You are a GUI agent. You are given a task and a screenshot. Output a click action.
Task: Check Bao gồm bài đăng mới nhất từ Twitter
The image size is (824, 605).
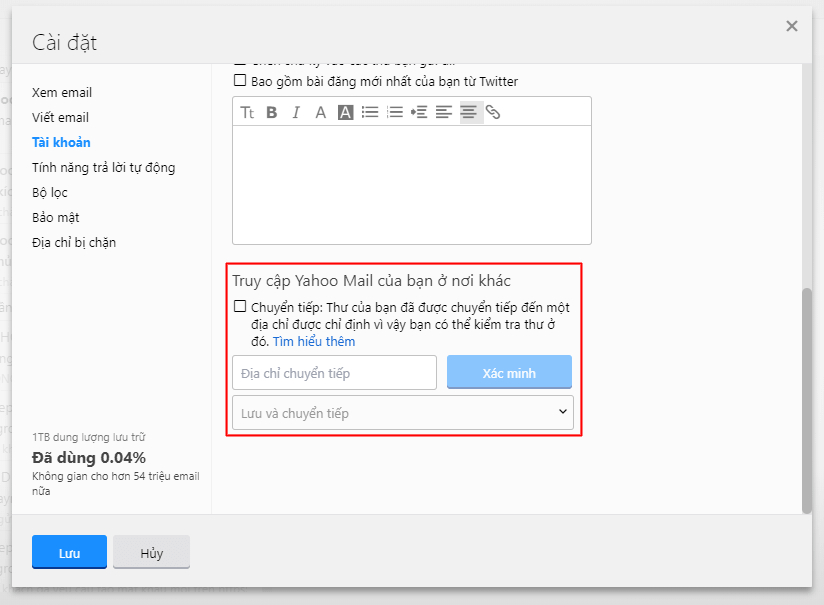point(239,81)
